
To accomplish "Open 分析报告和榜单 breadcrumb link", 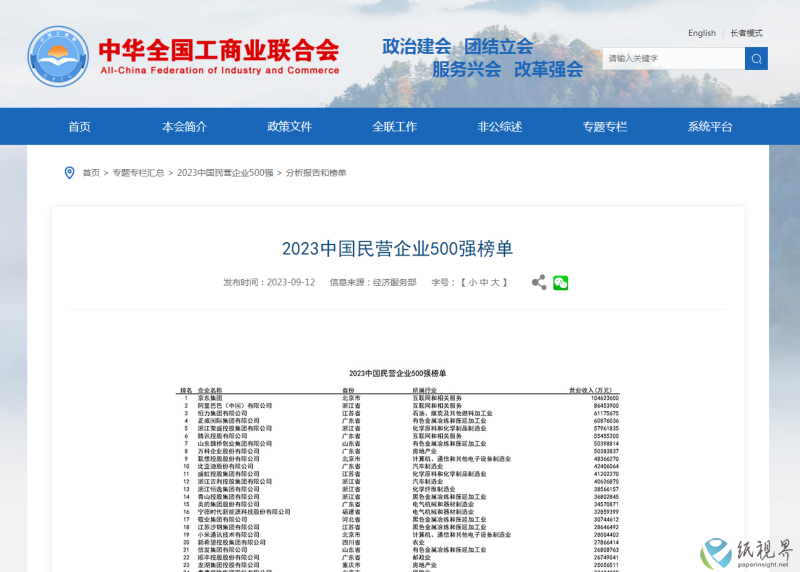I will click(x=316, y=173).
